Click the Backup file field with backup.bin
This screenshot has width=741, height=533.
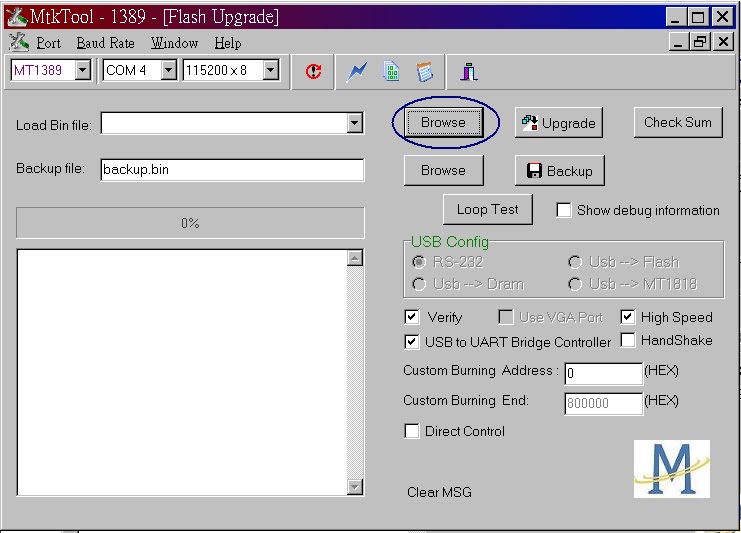[x=232, y=170]
